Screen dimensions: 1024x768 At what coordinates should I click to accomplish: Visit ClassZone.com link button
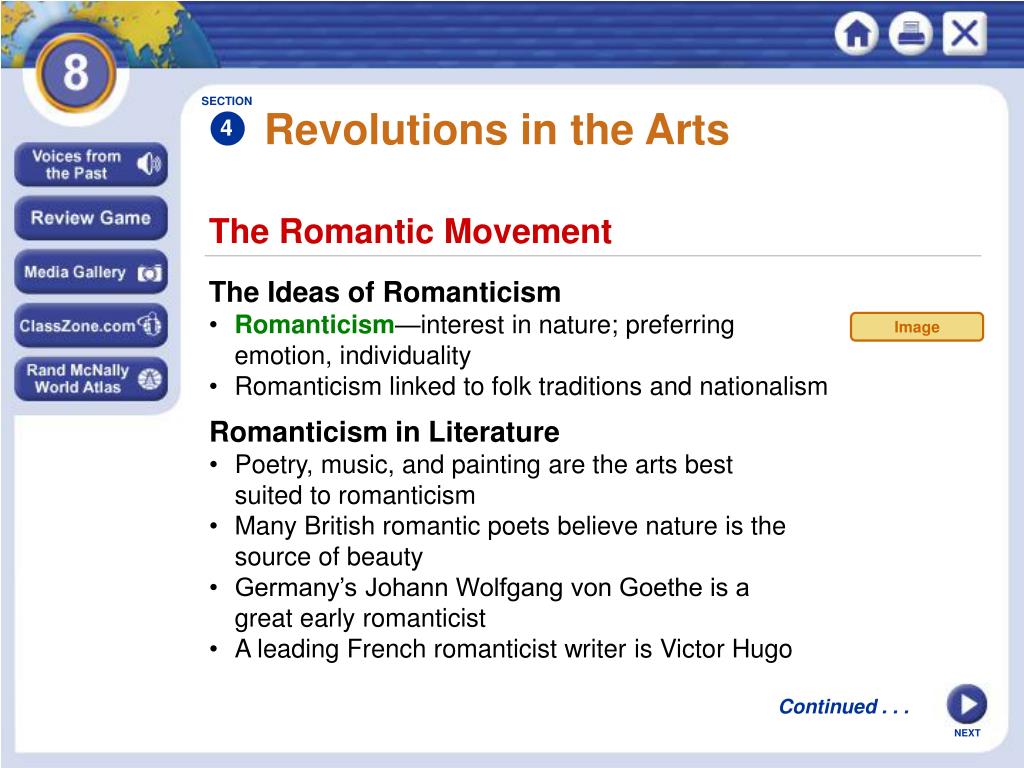91,325
